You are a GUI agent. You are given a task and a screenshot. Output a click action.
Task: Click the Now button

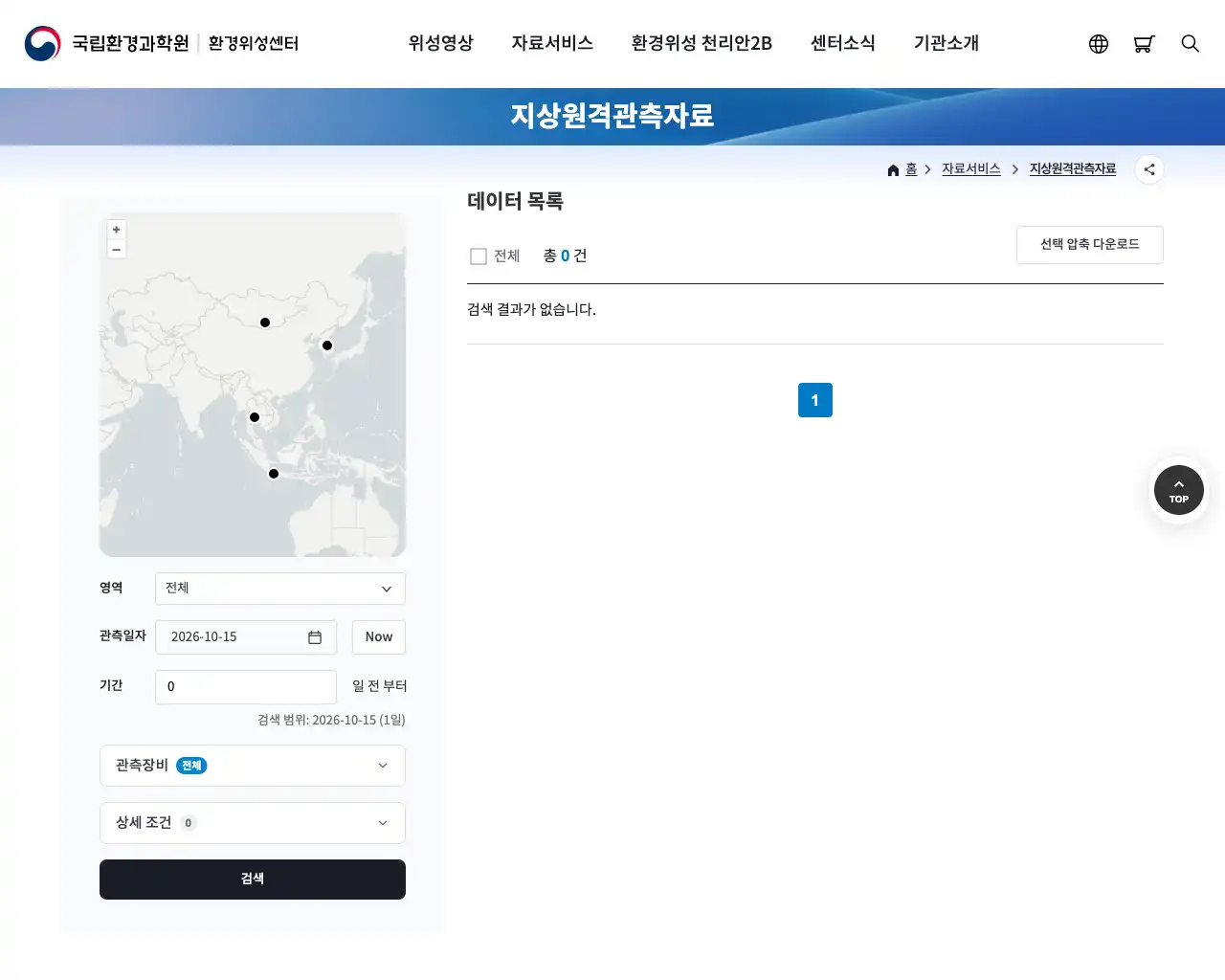[x=379, y=637]
